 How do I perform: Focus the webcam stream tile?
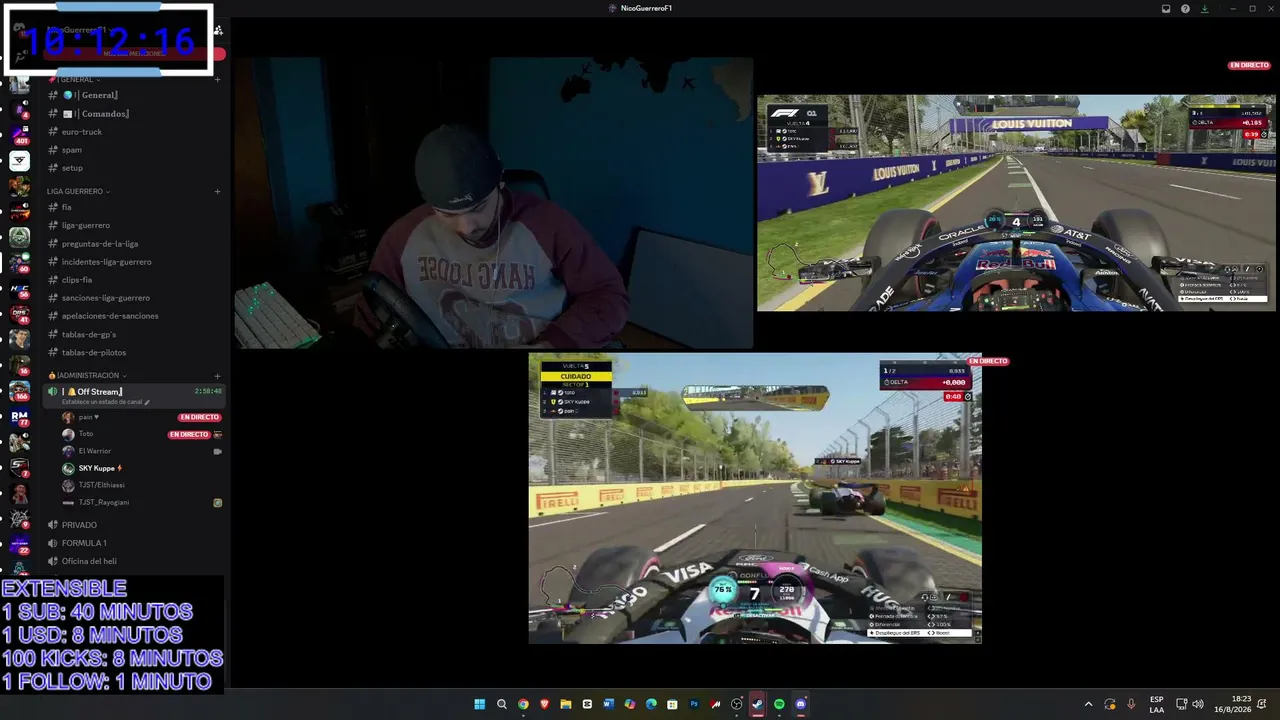pos(494,203)
